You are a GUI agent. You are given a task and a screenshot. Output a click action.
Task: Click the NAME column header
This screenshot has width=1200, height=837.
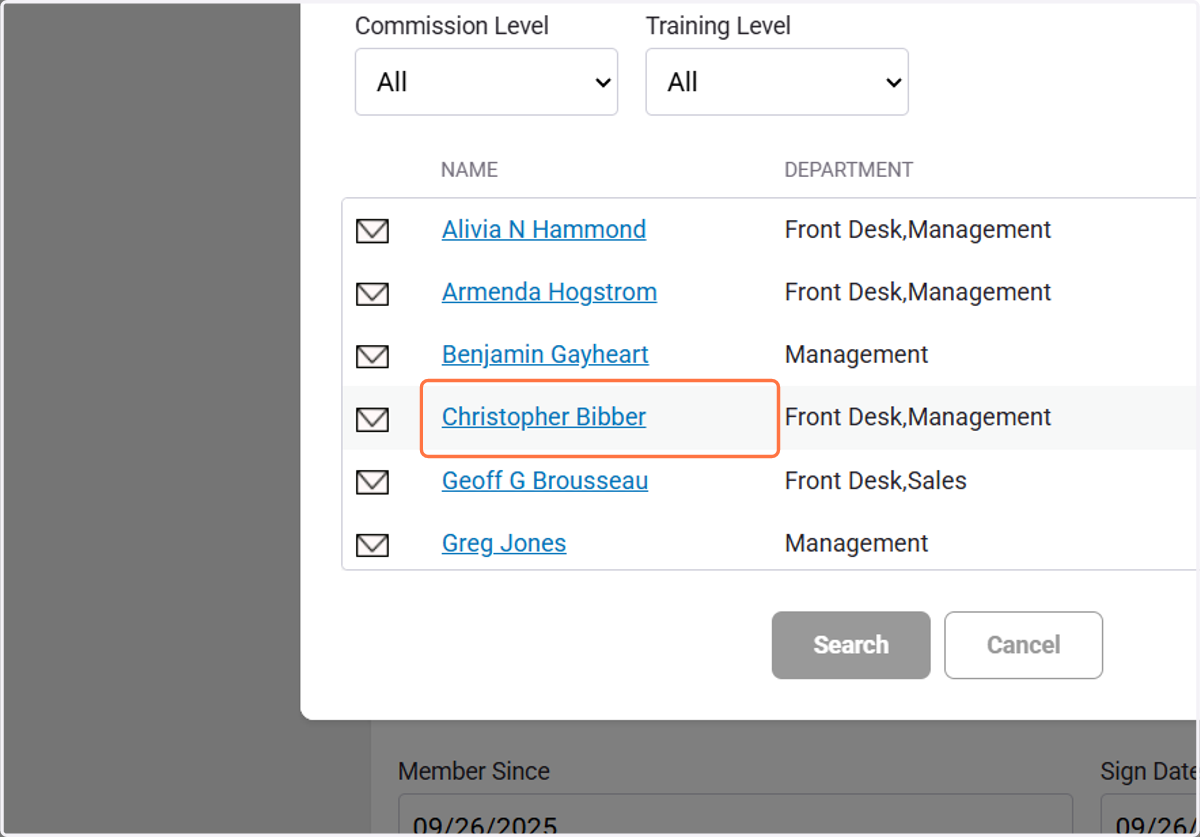pyautogui.click(x=469, y=170)
